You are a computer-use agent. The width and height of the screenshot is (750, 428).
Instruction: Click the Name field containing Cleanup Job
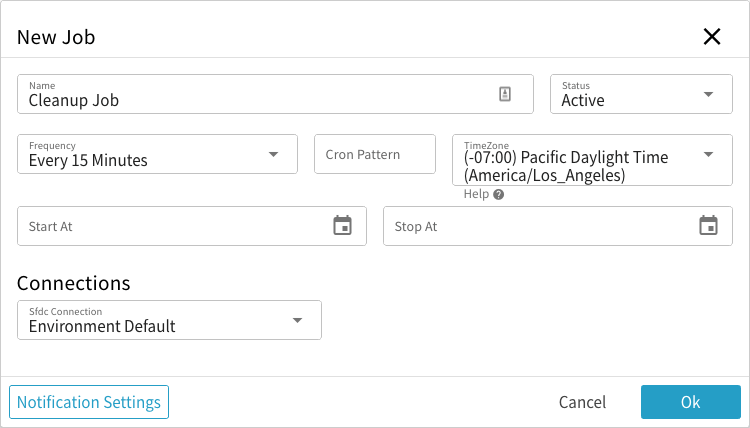point(250,95)
